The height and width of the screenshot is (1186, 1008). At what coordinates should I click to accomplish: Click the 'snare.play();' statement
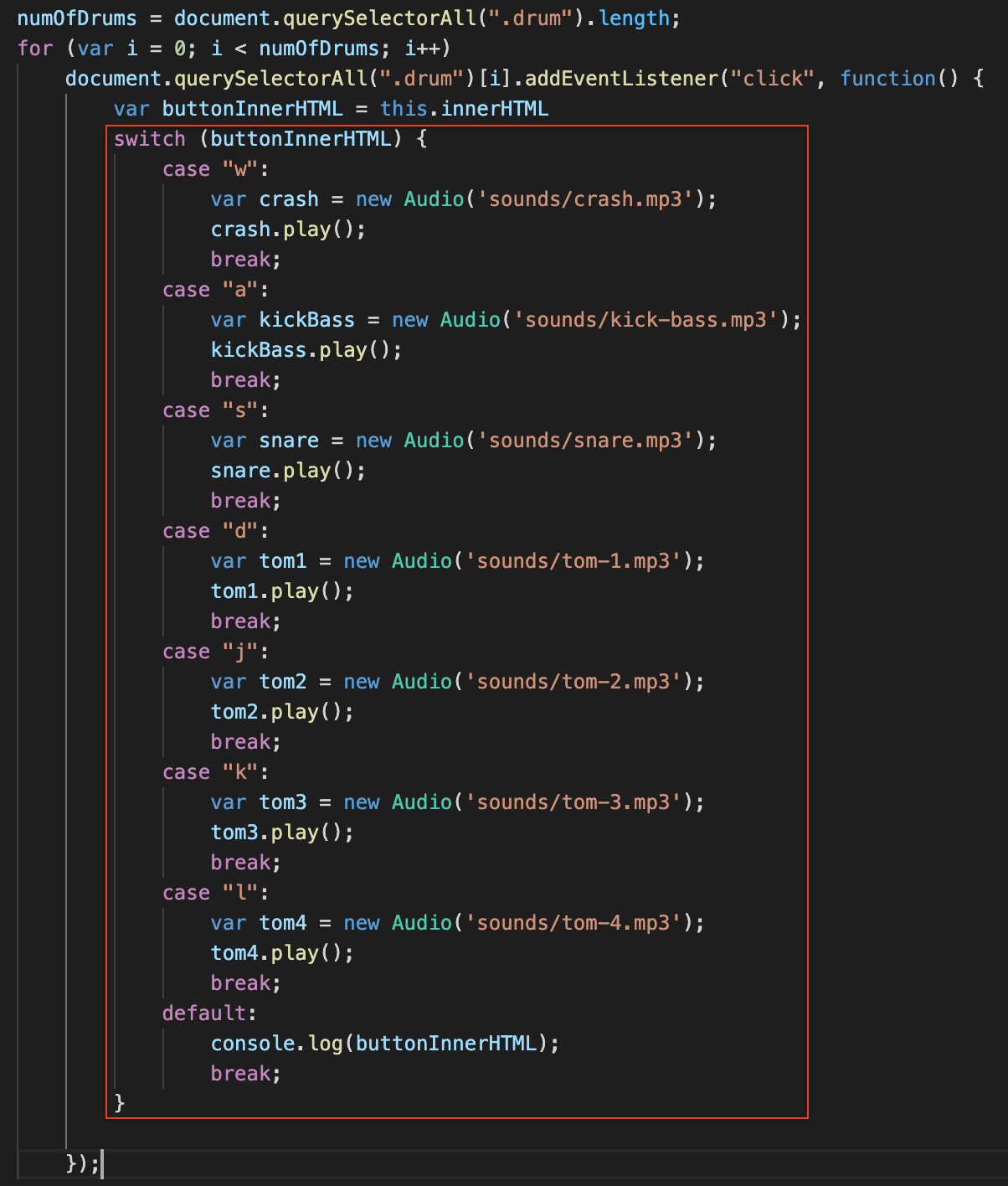point(289,471)
